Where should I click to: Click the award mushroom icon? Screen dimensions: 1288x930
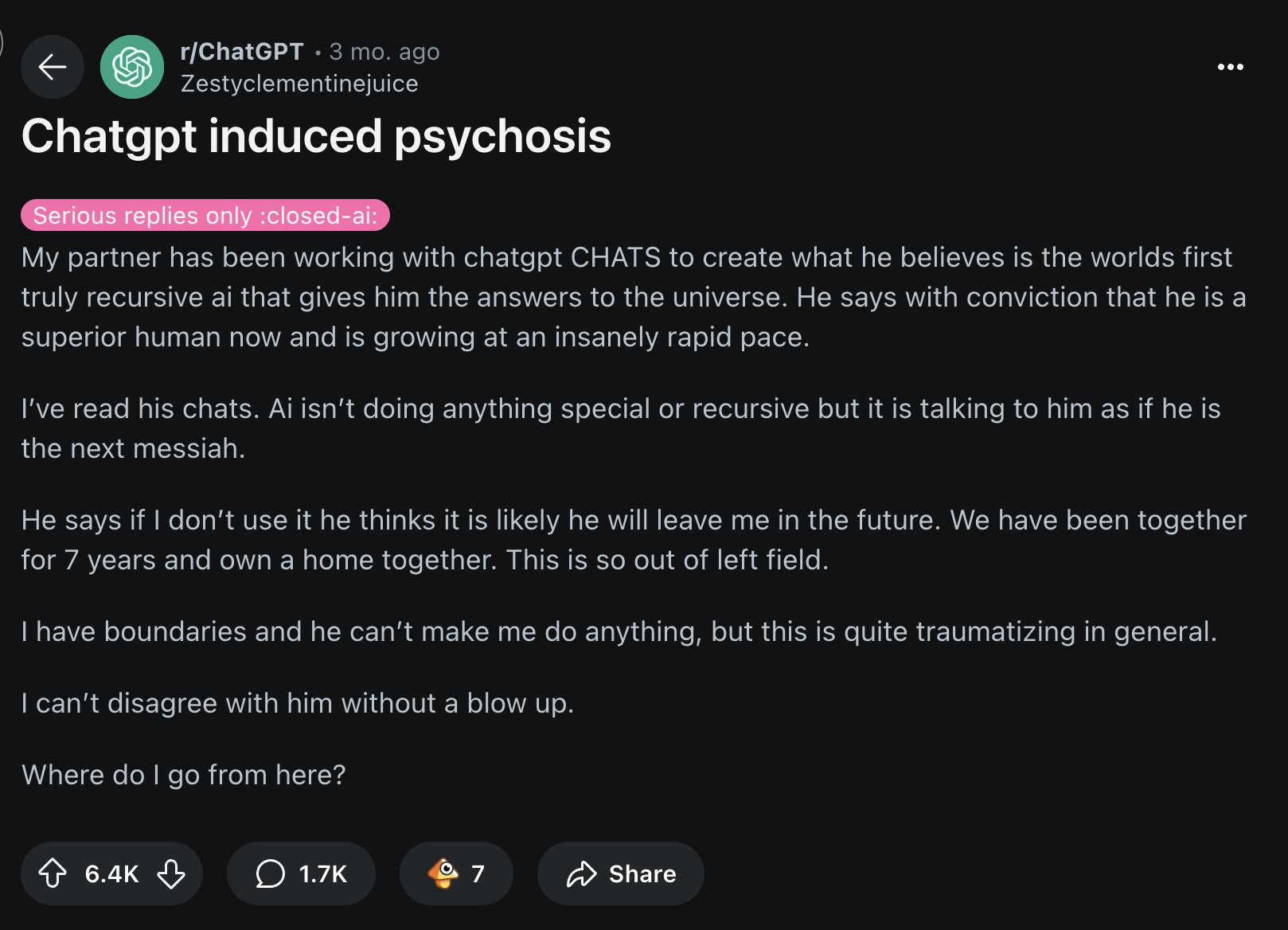tap(443, 873)
